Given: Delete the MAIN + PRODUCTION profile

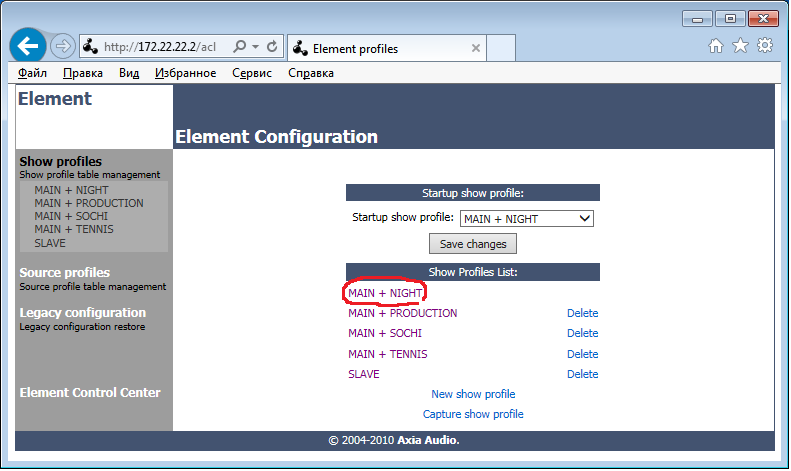Looking at the screenshot, I should (x=583, y=313).
